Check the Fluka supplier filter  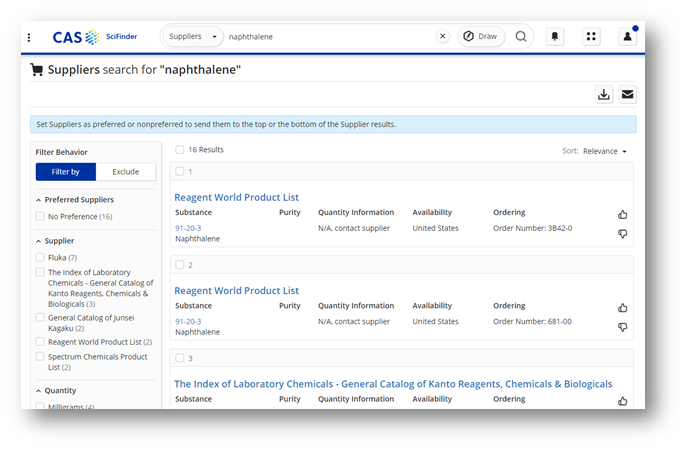(40, 257)
